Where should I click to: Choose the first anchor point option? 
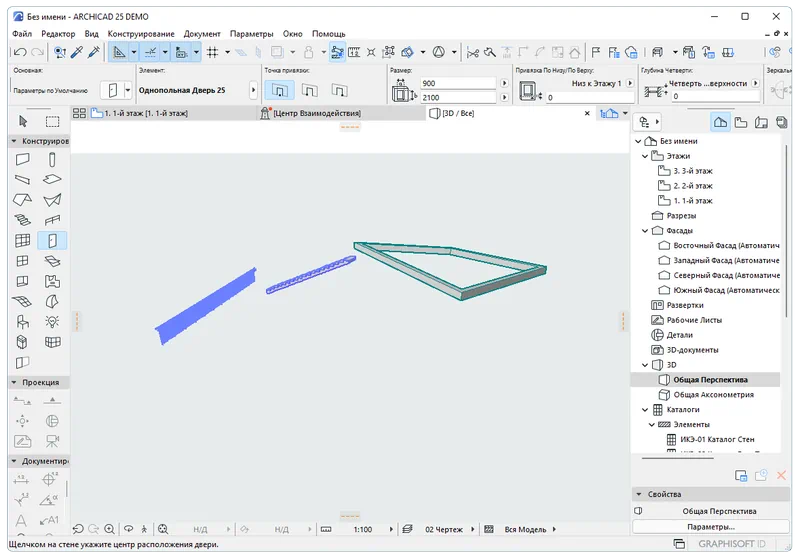[x=282, y=91]
